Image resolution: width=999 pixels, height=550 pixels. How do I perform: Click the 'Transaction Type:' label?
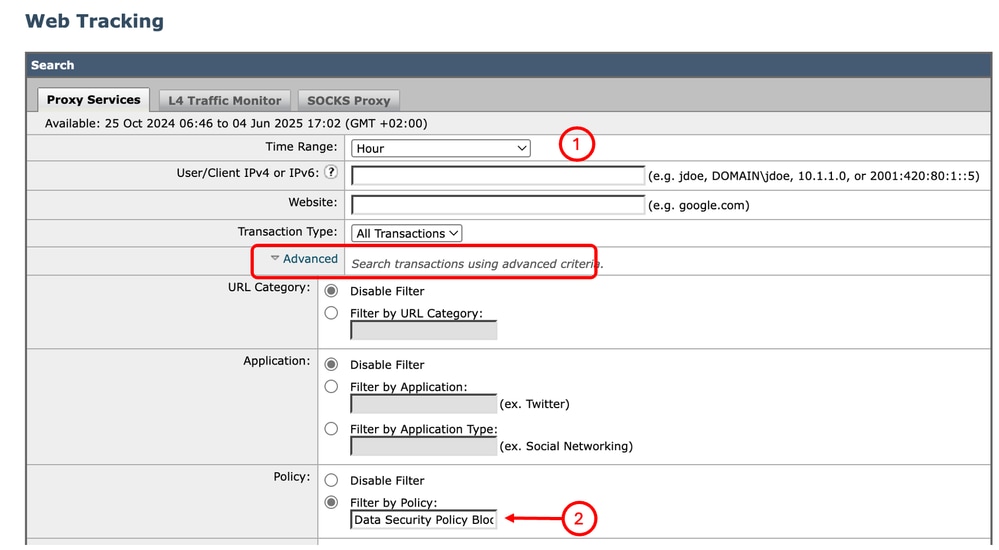[287, 231]
